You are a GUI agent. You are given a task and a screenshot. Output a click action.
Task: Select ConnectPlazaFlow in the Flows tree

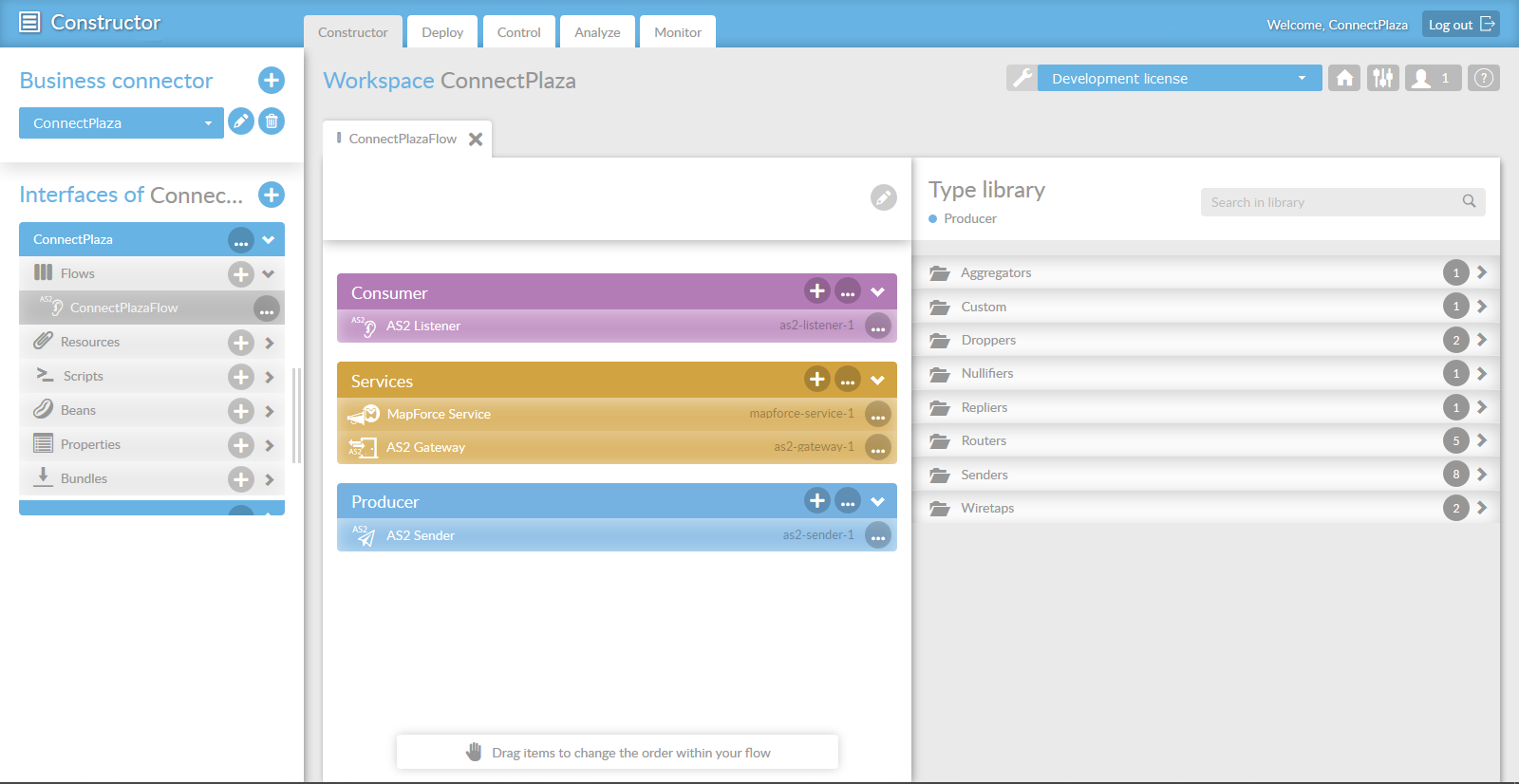(x=123, y=308)
